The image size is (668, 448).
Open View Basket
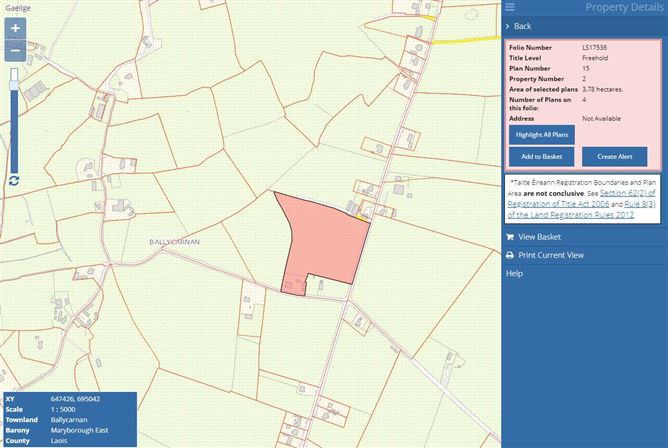click(x=539, y=237)
